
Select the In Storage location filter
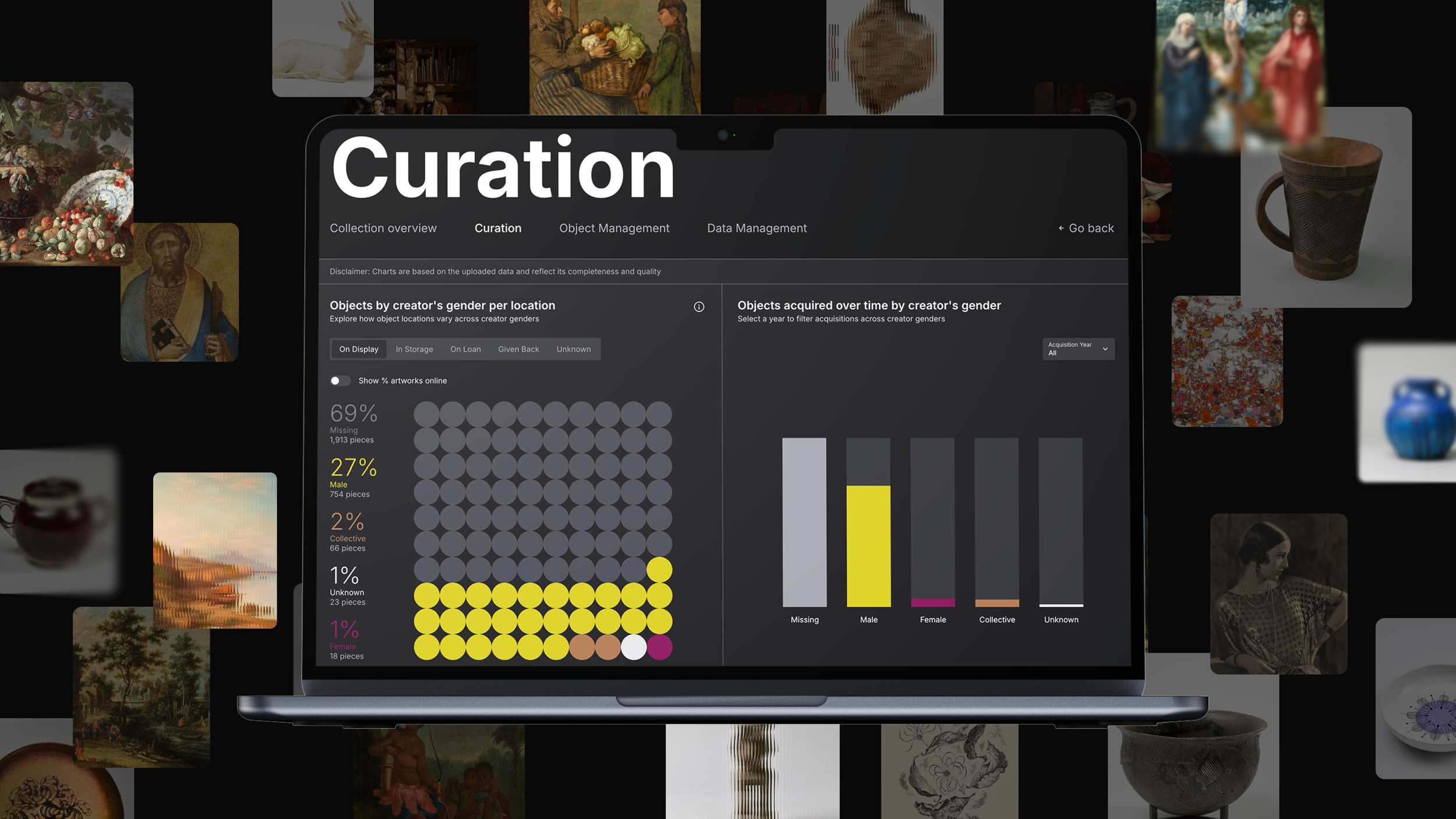tap(414, 350)
